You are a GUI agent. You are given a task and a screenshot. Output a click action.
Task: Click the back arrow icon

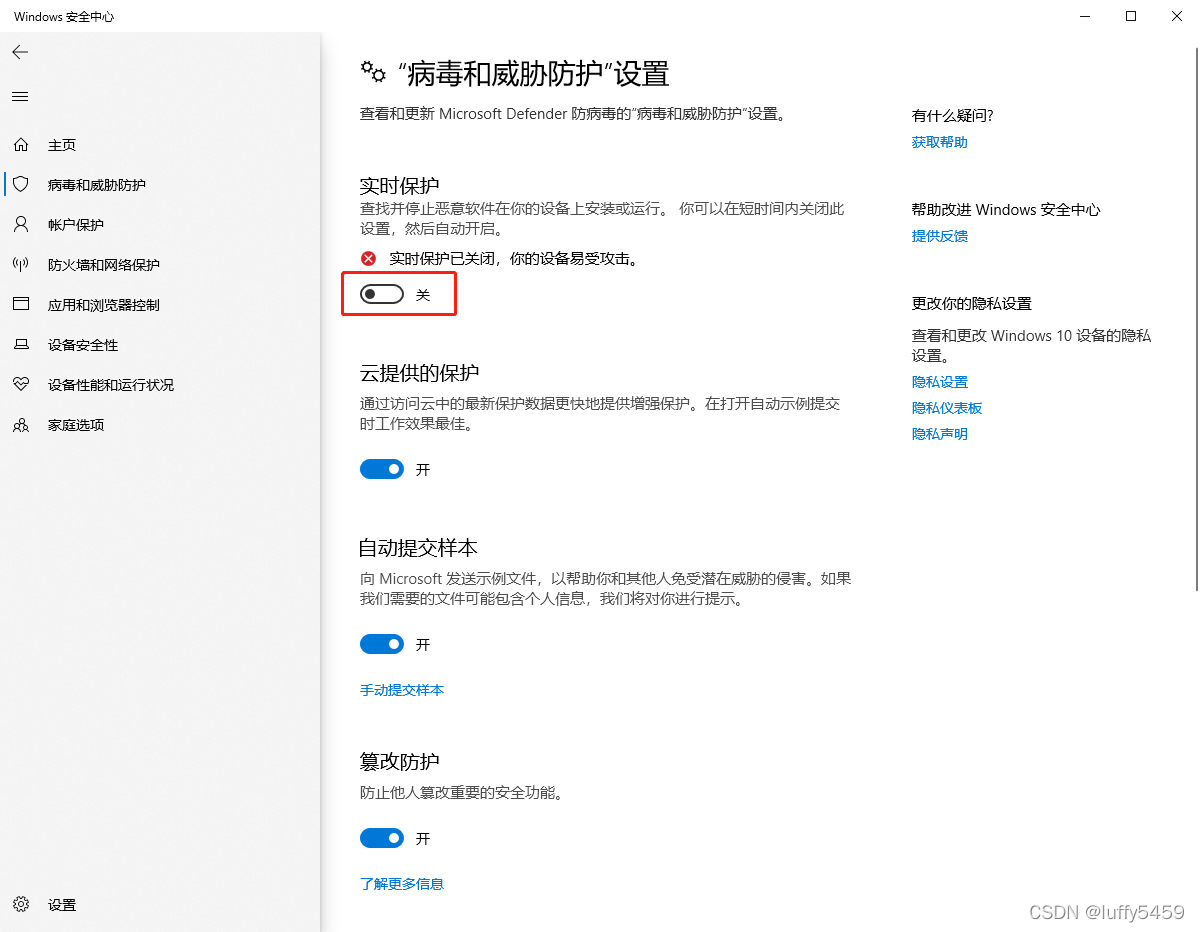20,52
